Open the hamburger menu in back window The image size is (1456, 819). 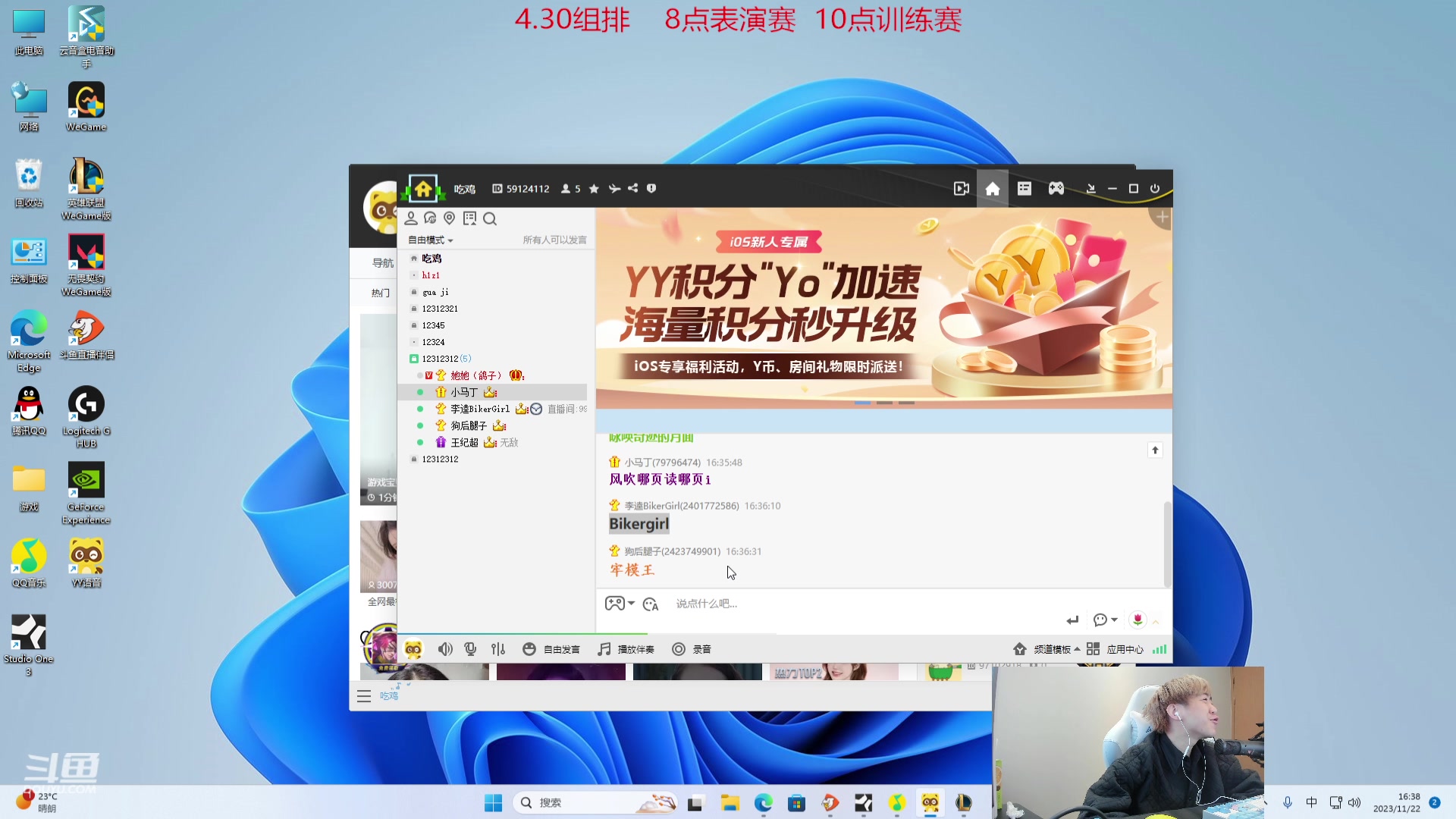pyautogui.click(x=364, y=696)
